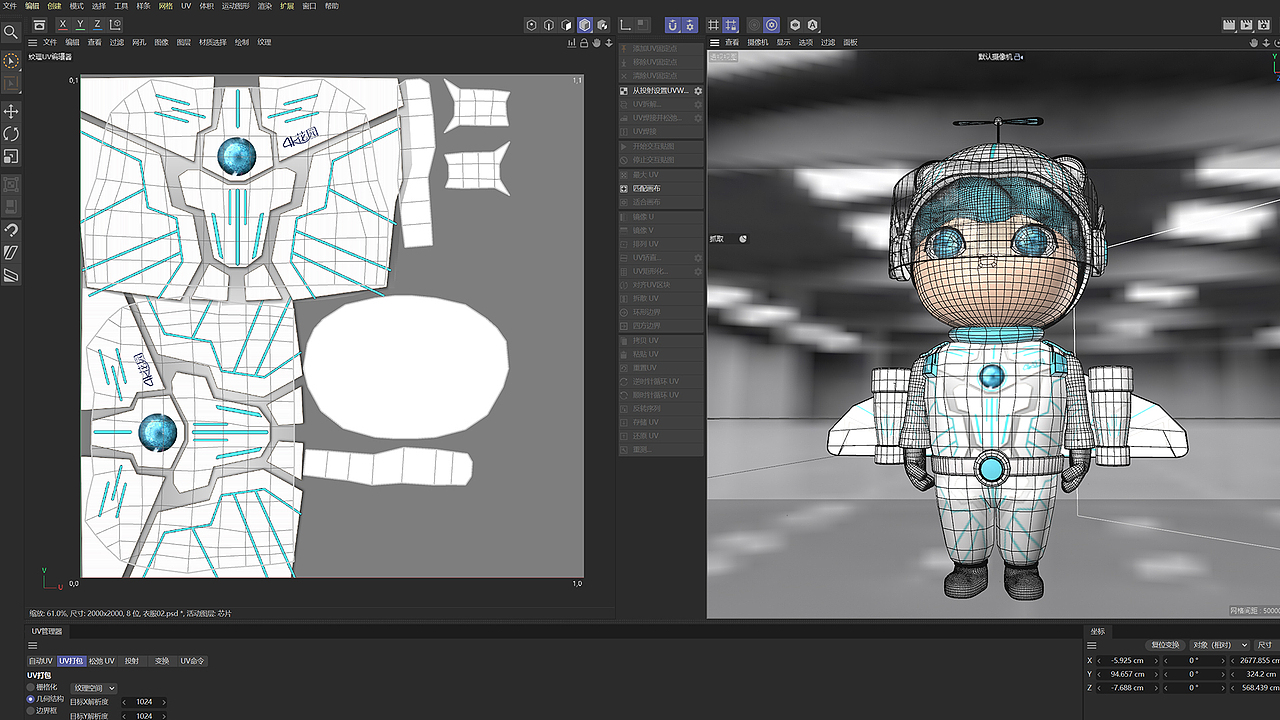Toggle the magnet snap icon
1280x720 pixels.
click(x=673, y=25)
